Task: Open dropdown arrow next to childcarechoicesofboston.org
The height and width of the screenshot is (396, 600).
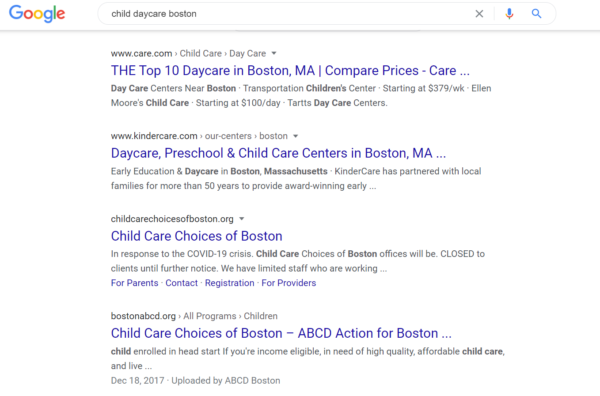Action: 241,219
